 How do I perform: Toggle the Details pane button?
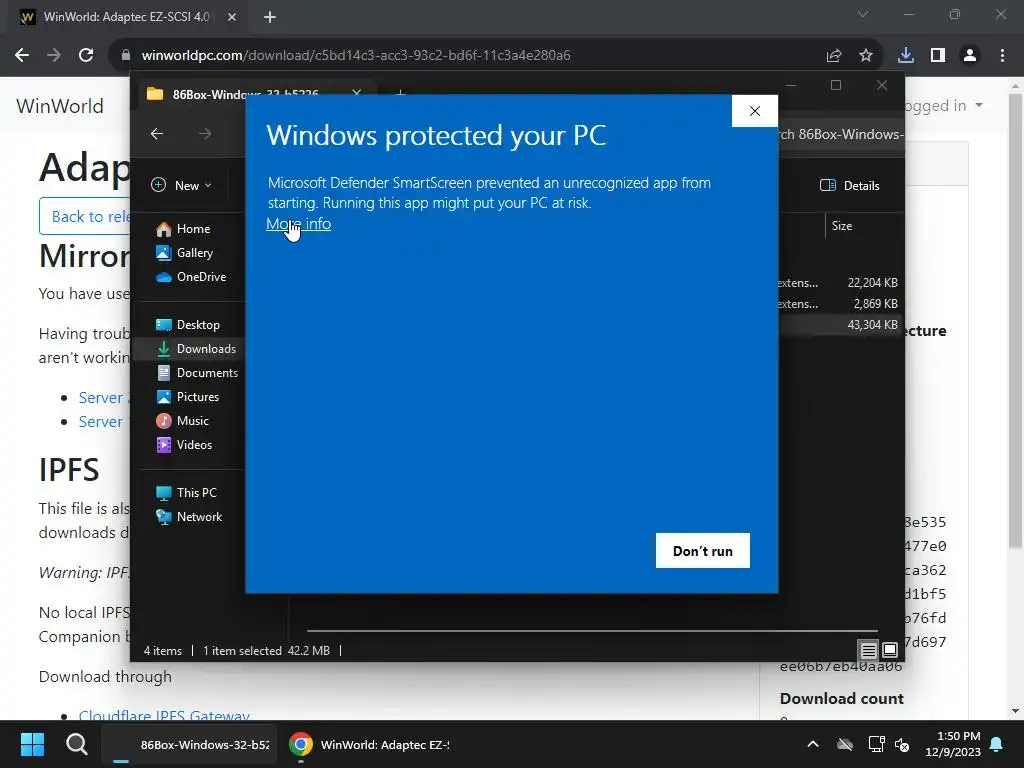[850, 185]
